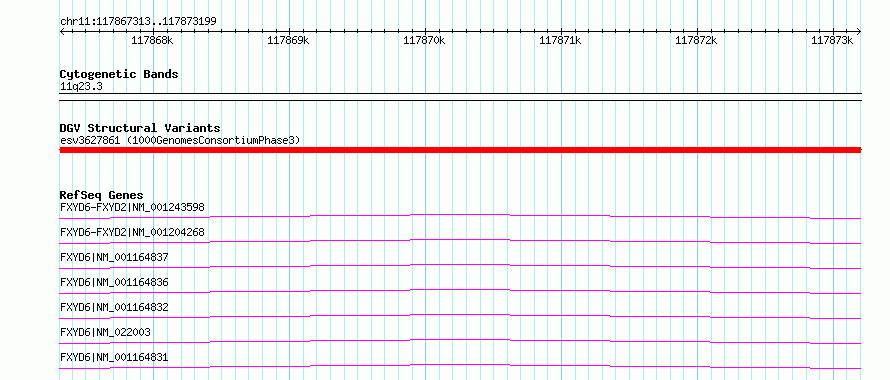890x380 pixels.
Task: Click the right arrow end of ruler
Action: tap(858, 31)
